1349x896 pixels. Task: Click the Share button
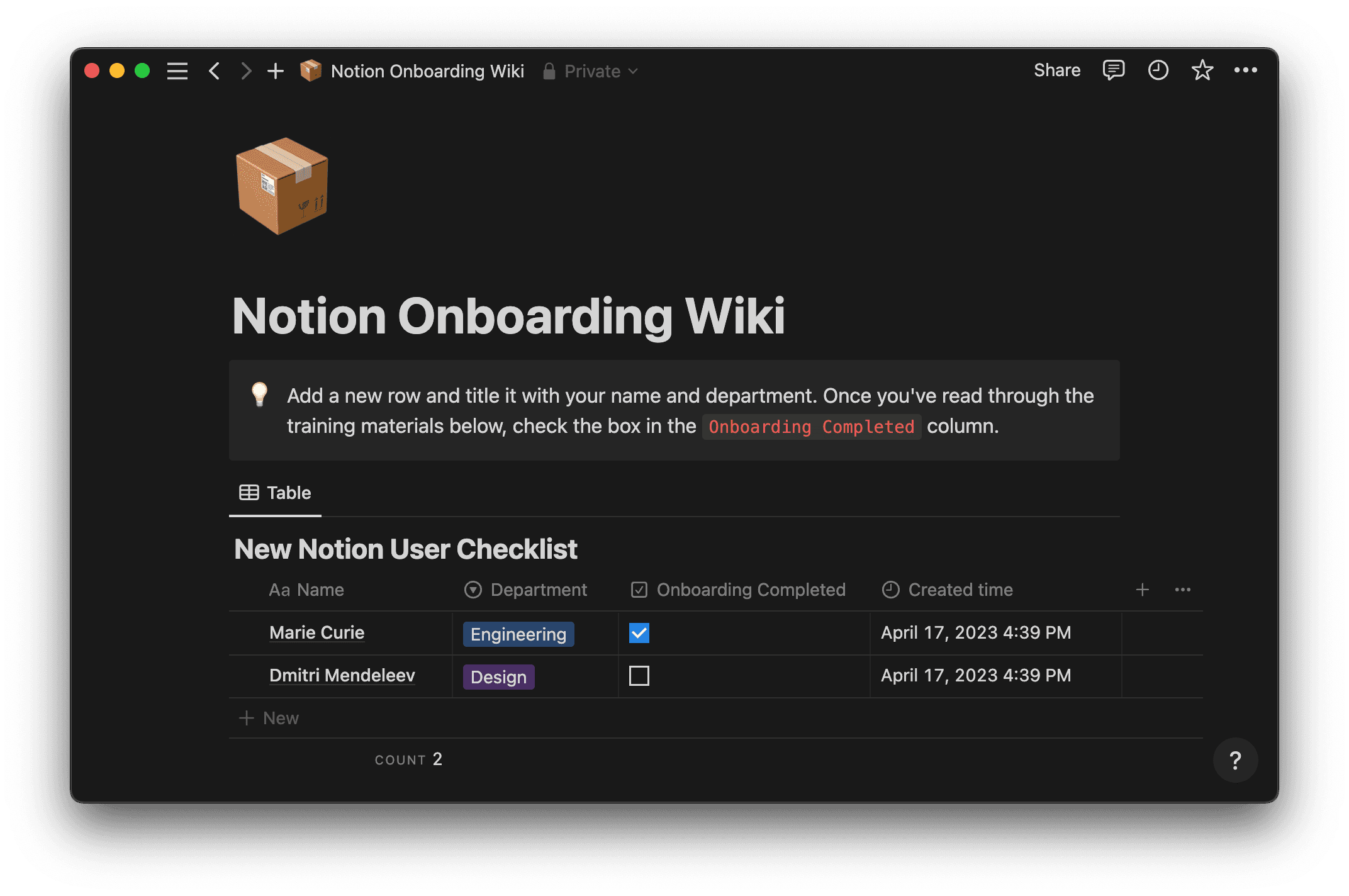1056,70
